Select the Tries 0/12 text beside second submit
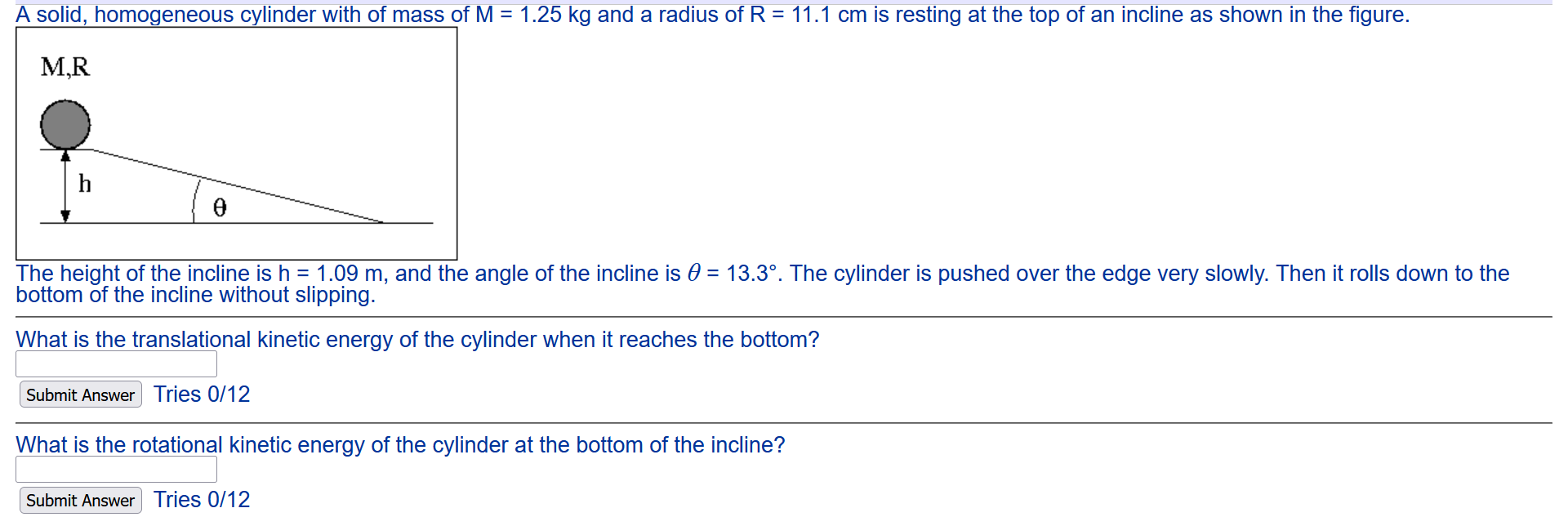The height and width of the screenshot is (517, 1568). (x=201, y=499)
